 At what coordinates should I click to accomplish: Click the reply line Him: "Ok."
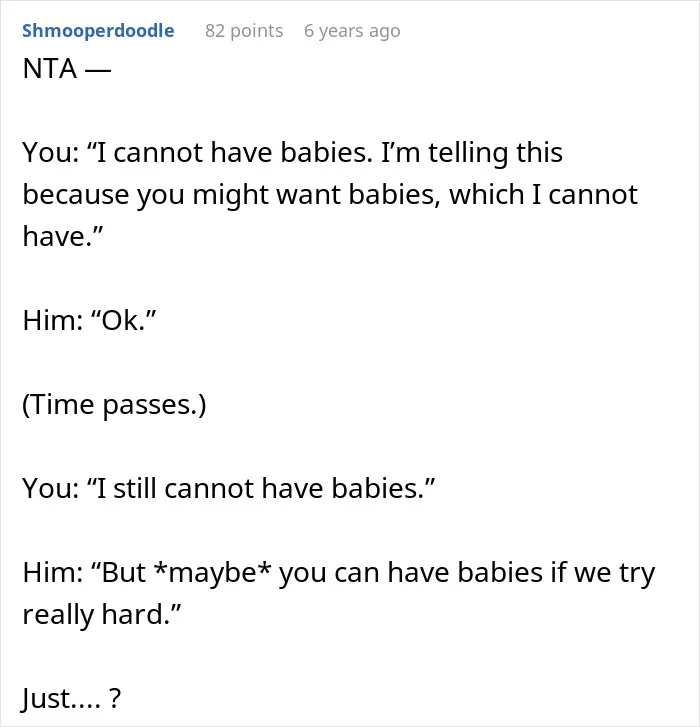[89, 320]
